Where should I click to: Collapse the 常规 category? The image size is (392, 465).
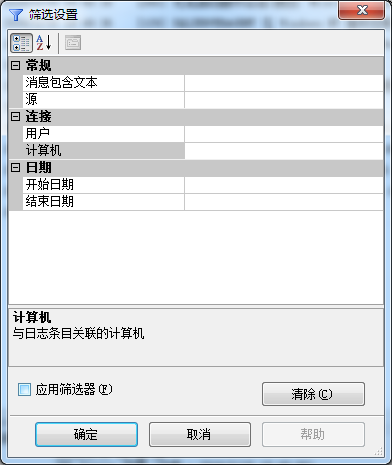coord(16,66)
